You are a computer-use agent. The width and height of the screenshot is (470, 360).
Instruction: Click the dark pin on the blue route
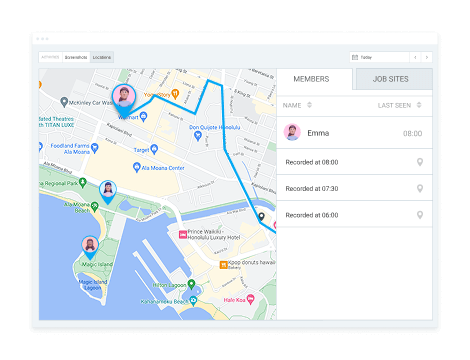click(x=262, y=217)
